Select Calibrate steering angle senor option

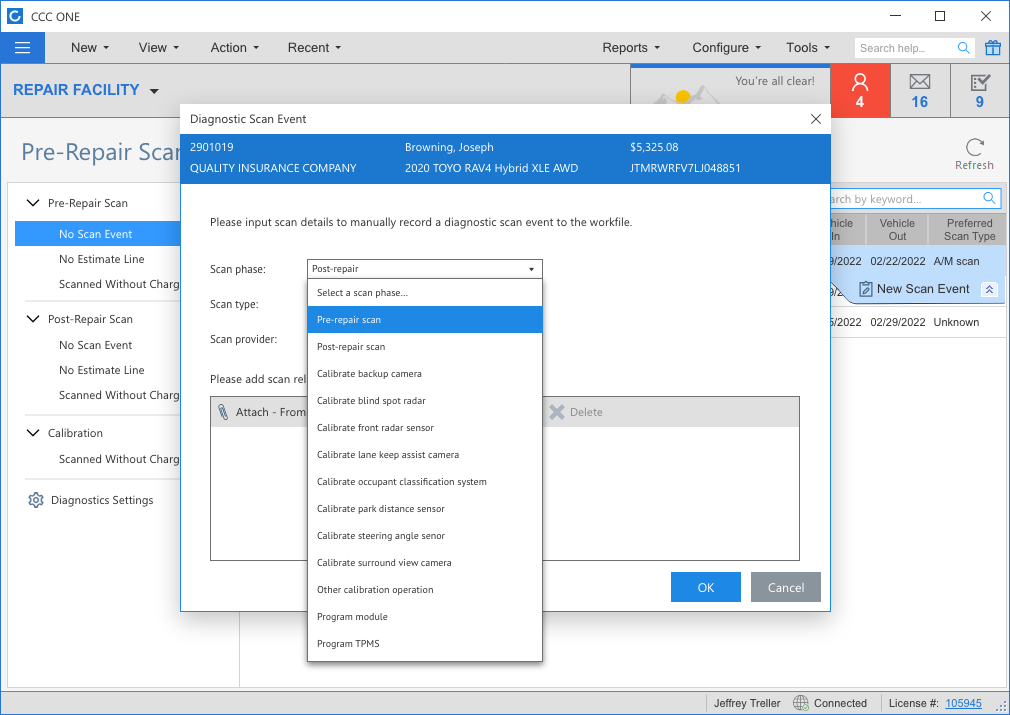tap(424, 536)
